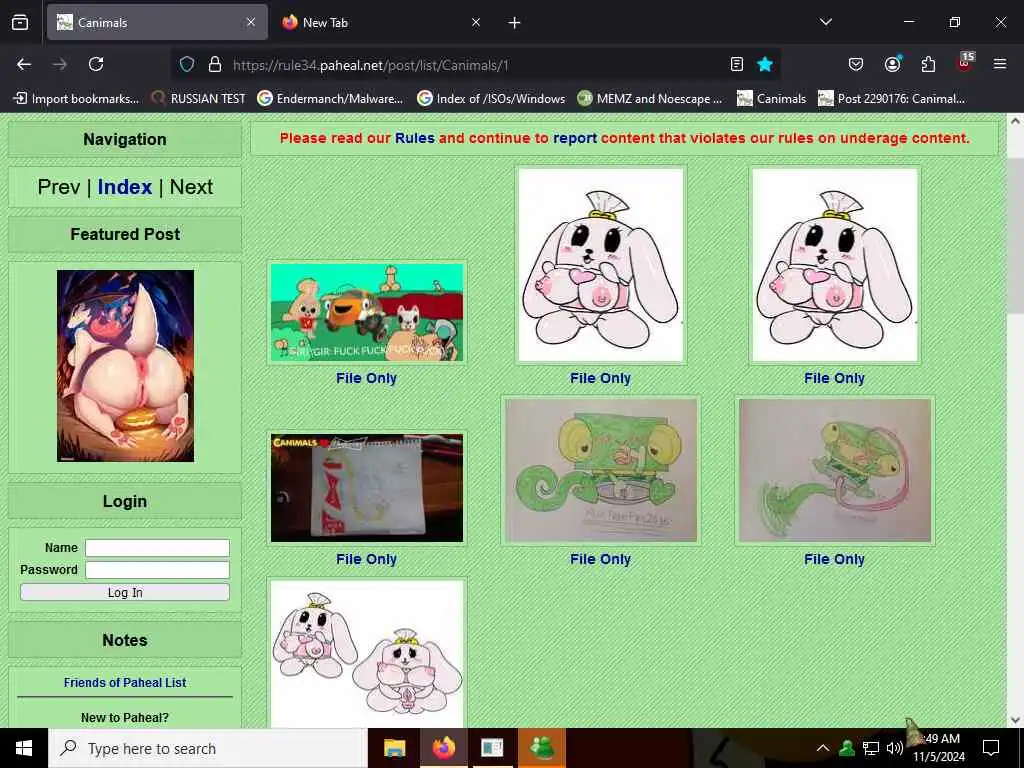Click File Only under the Canimals logo thumbnail
Viewport: 1024px width, 768px height.
pos(366,559)
